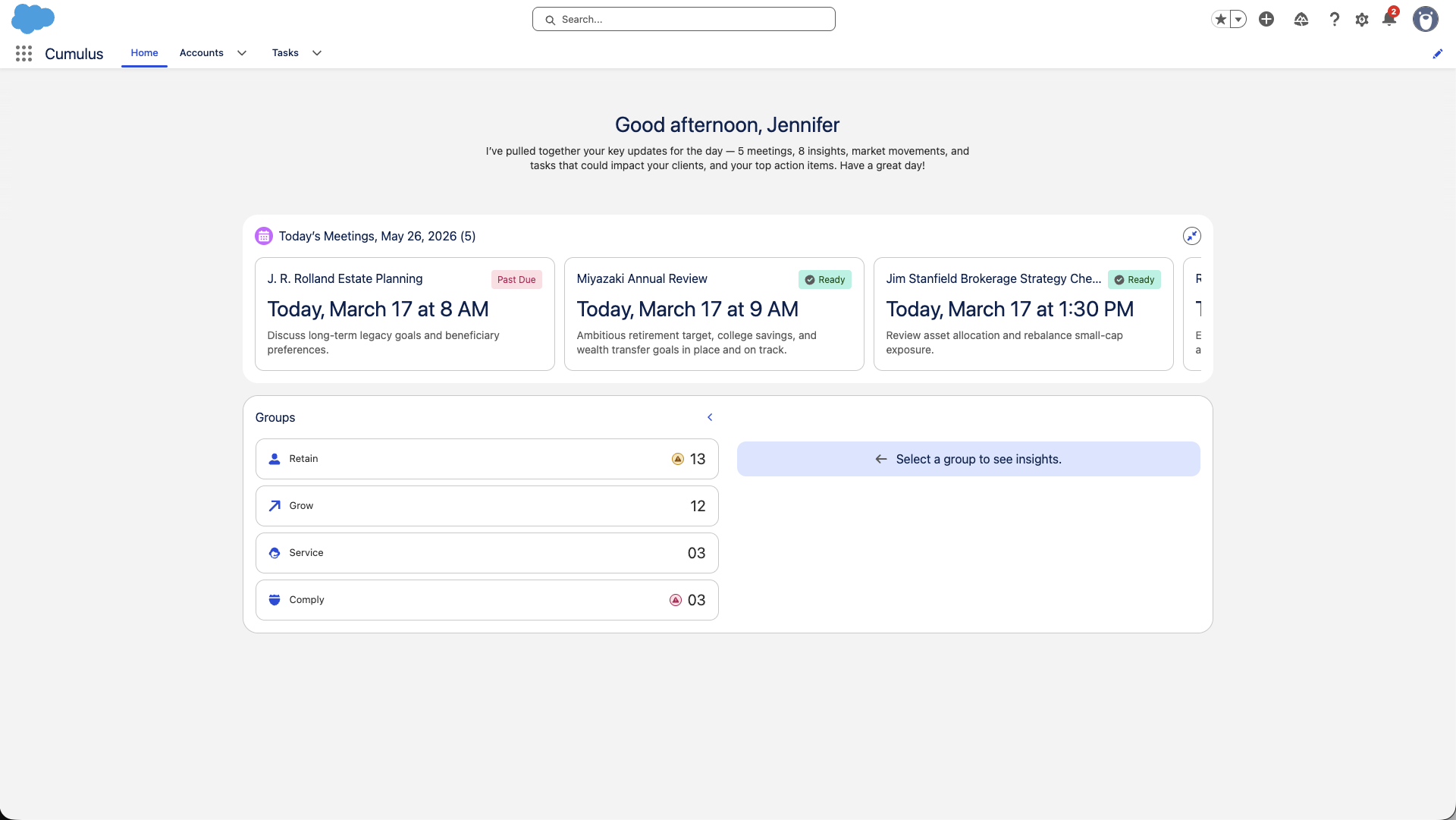Open the Guidance Center trailhead icon
This screenshot has height=820, width=1456.
1301,19
